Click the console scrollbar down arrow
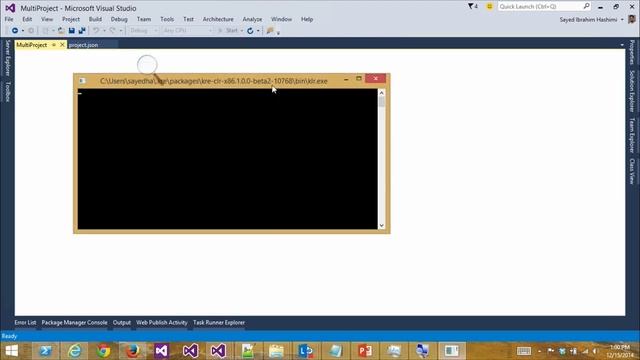This screenshot has height=360, width=640. pyautogui.click(x=381, y=225)
